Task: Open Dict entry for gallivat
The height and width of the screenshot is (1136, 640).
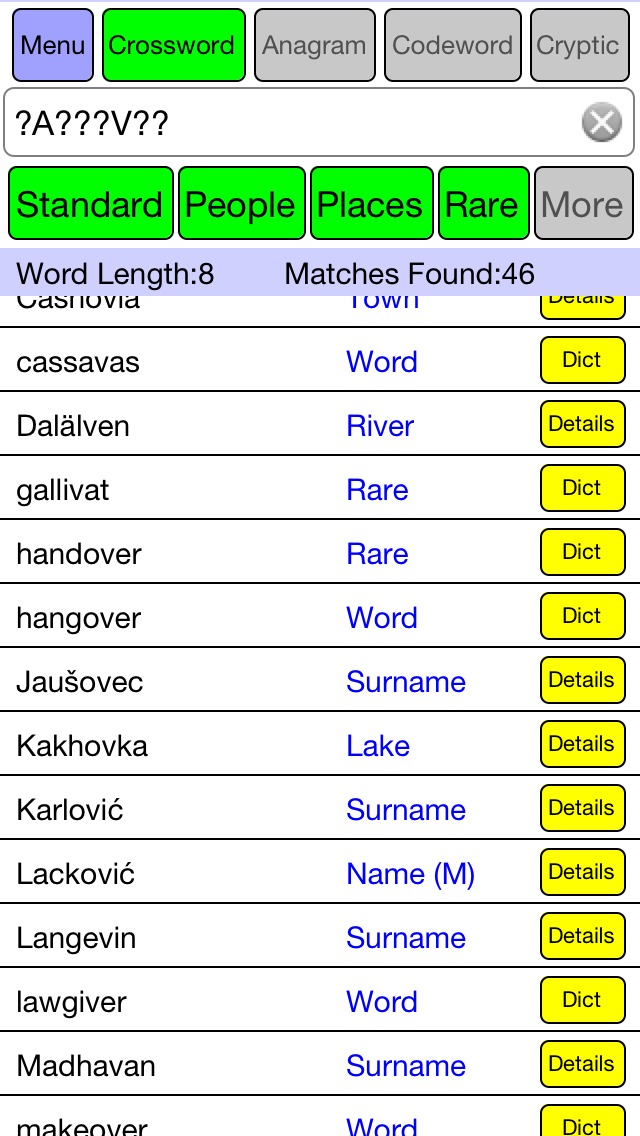Action: 582,488
